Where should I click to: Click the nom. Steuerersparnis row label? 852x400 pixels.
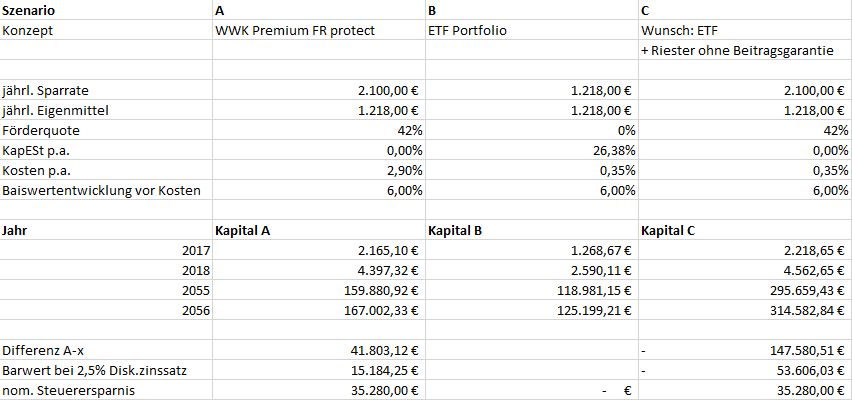point(67,390)
